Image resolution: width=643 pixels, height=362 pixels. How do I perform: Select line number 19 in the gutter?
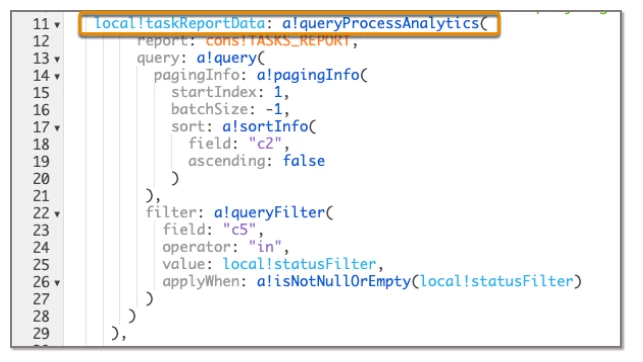[41, 162]
